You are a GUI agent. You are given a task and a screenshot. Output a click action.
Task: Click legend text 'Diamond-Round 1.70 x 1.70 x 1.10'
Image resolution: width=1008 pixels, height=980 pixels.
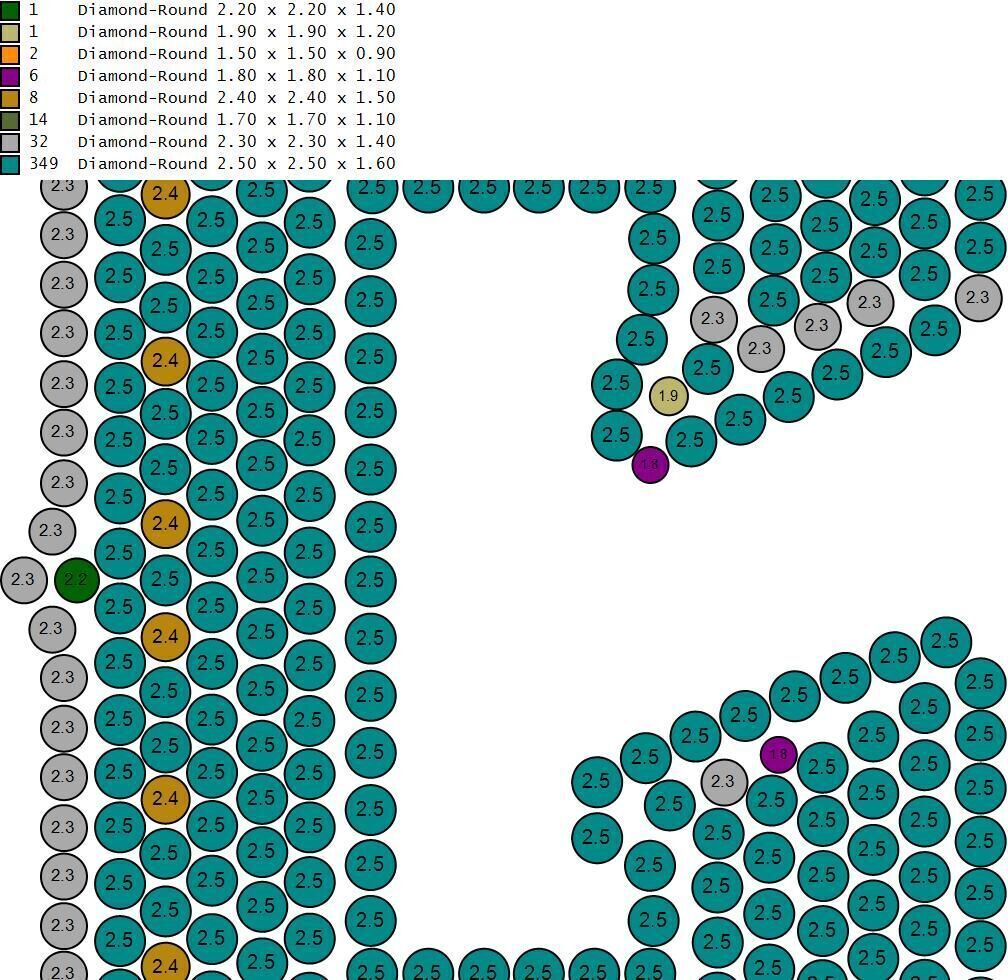click(237, 119)
